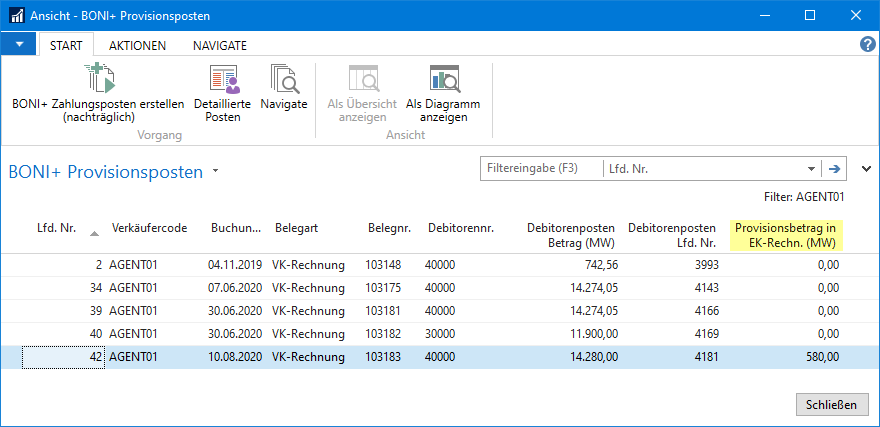Sort by the Lfd. Nr. column header

[56, 228]
